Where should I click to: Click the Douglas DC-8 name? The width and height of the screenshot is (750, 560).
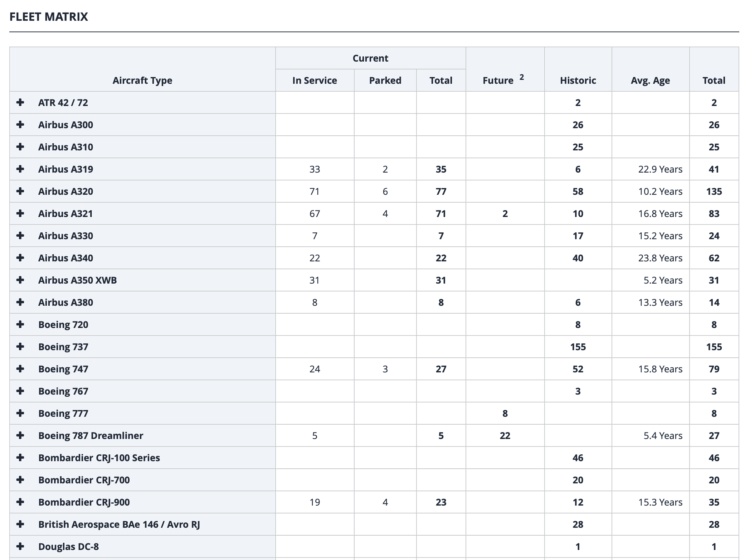[x=68, y=547]
